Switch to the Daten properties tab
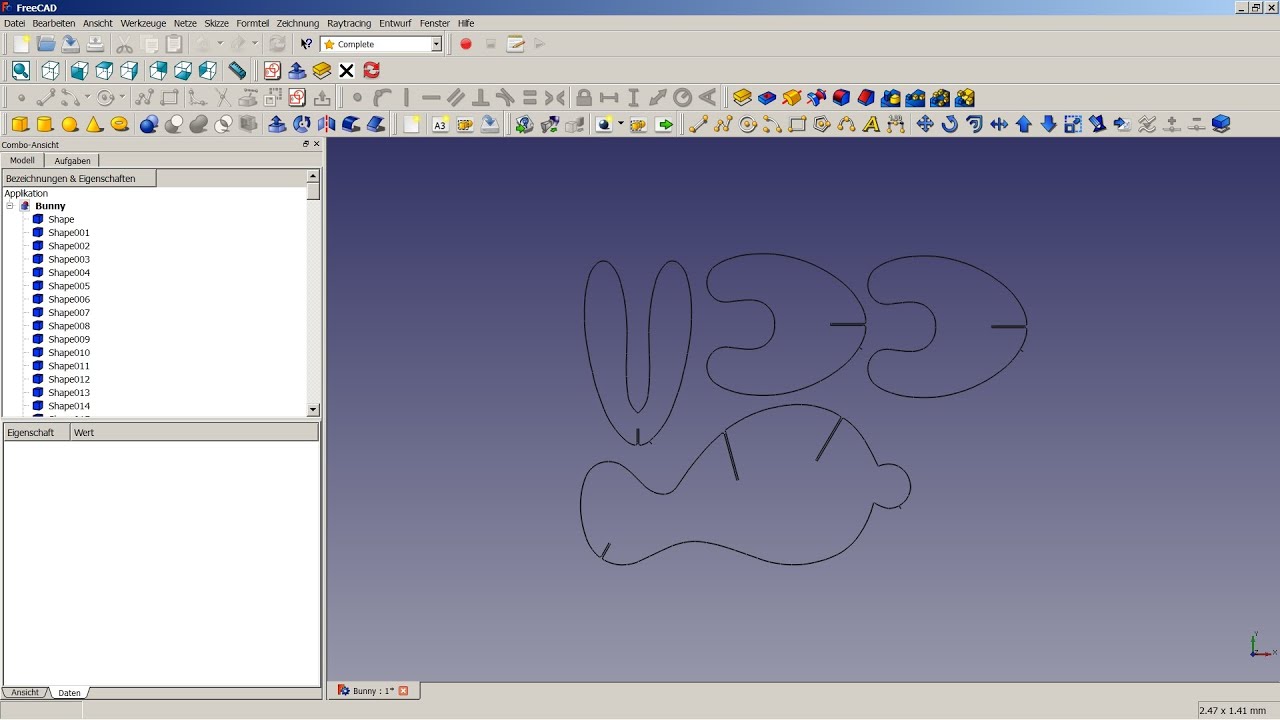The width and height of the screenshot is (1280, 720). pos(69,692)
